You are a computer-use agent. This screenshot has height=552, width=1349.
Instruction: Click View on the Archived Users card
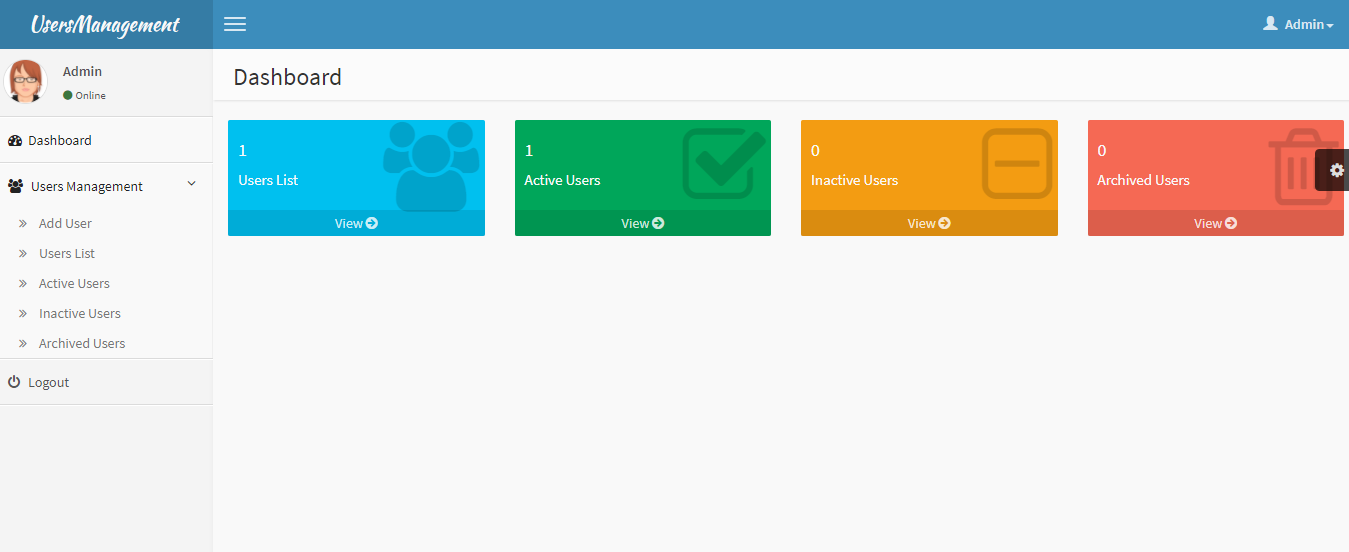1215,223
